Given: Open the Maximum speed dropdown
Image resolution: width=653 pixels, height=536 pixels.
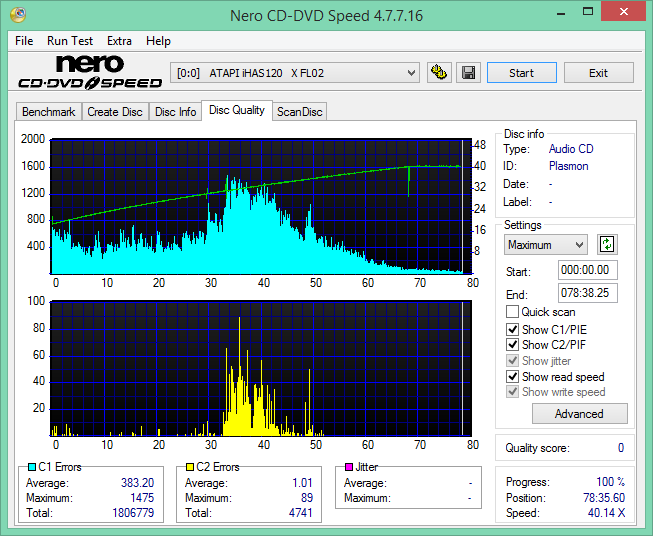Looking at the screenshot, I should 546,245.
